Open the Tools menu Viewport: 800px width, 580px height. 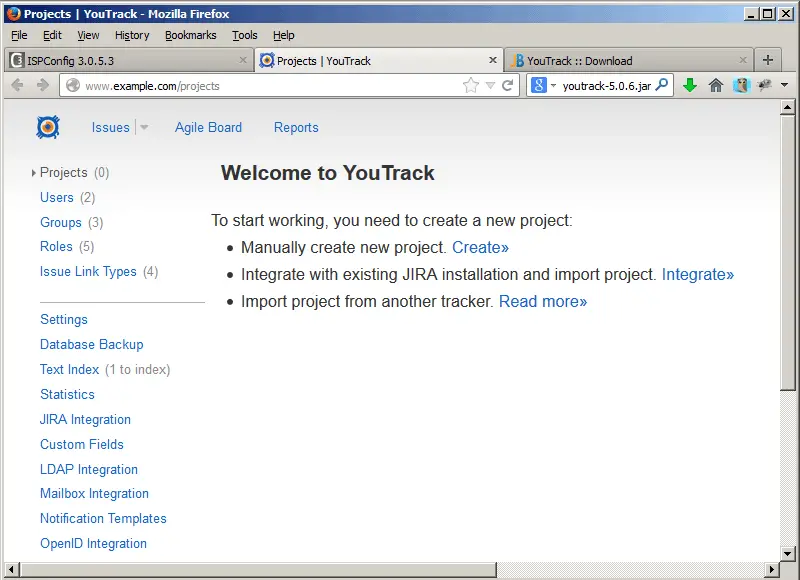coord(245,35)
